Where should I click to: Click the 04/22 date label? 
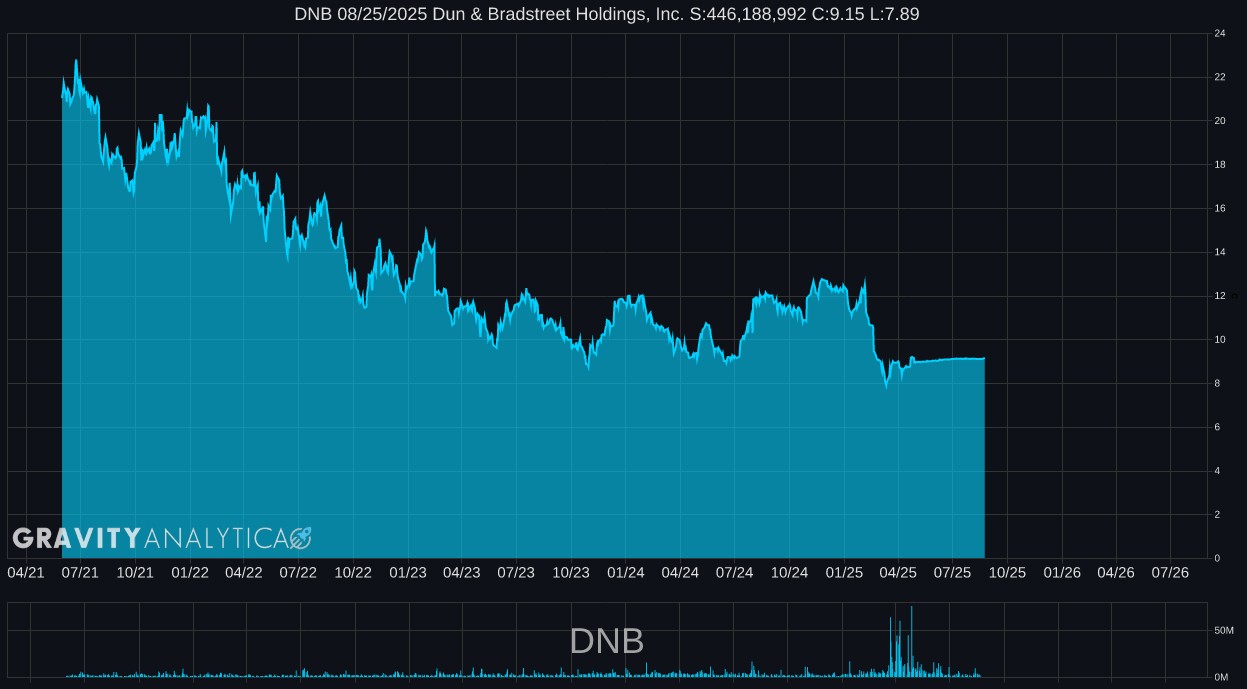(244, 572)
